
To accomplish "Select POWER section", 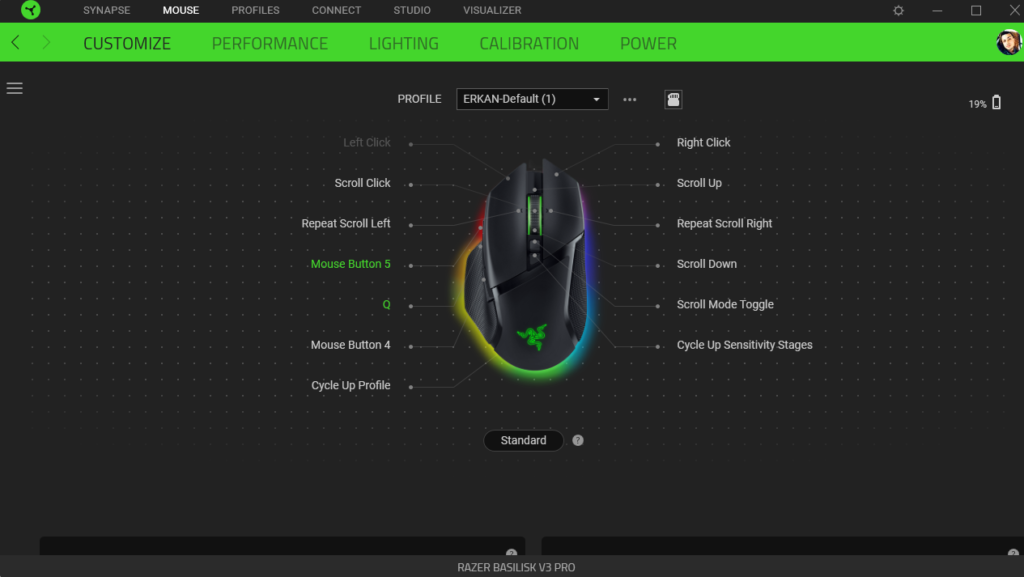I will pos(648,43).
